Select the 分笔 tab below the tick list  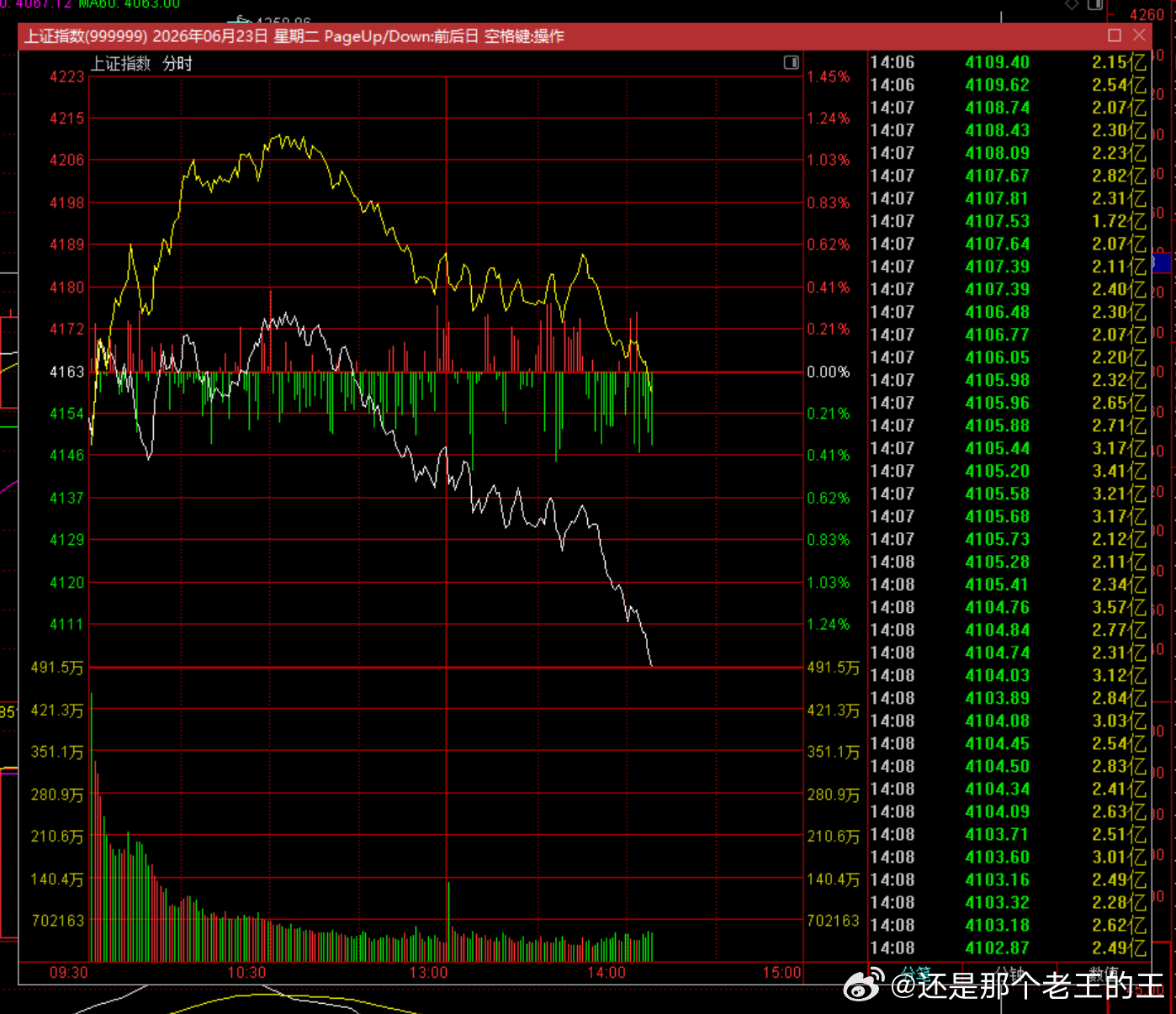pyautogui.click(x=916, y=974)
